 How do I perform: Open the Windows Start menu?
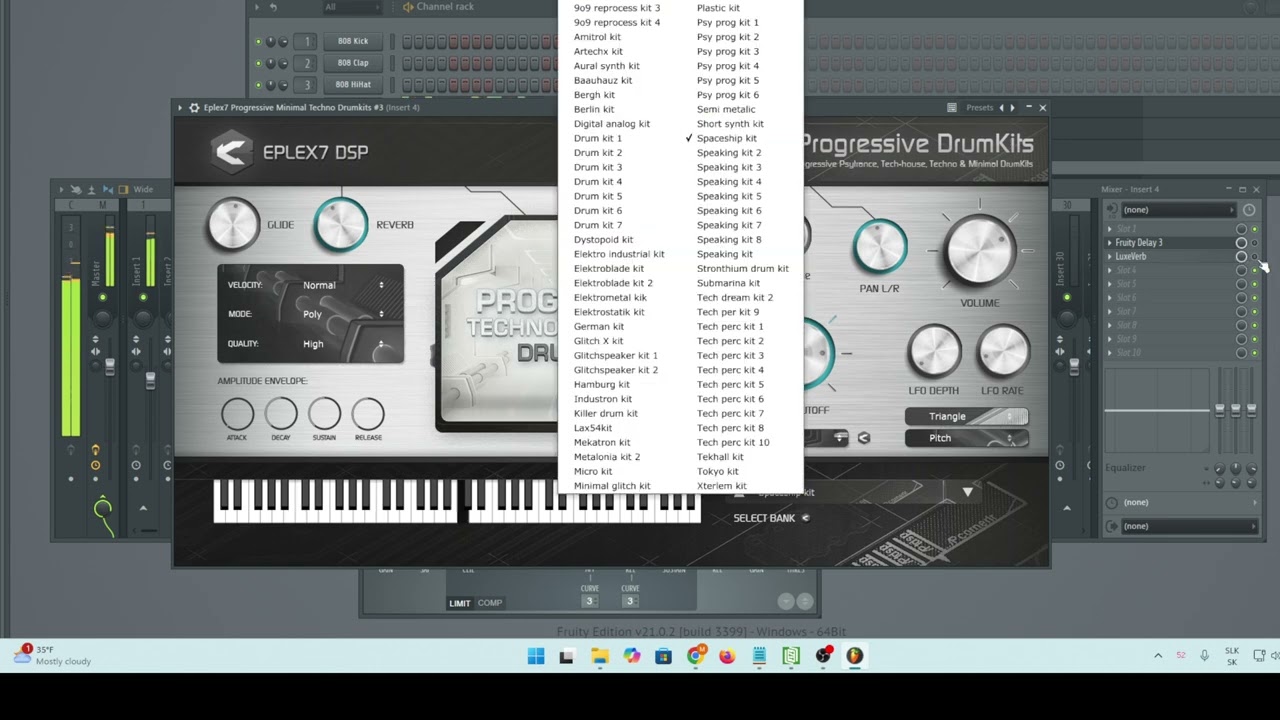(536, 656)
